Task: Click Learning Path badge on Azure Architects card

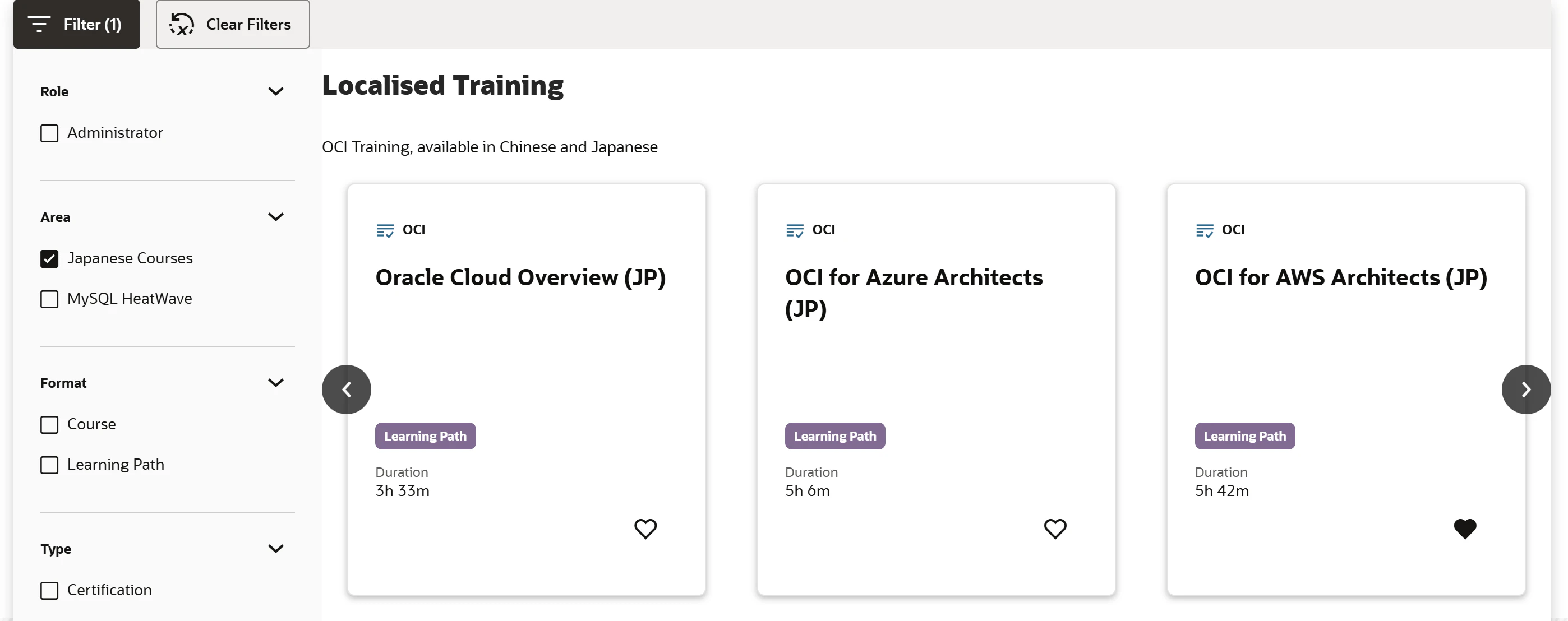Action: [835, 436]
